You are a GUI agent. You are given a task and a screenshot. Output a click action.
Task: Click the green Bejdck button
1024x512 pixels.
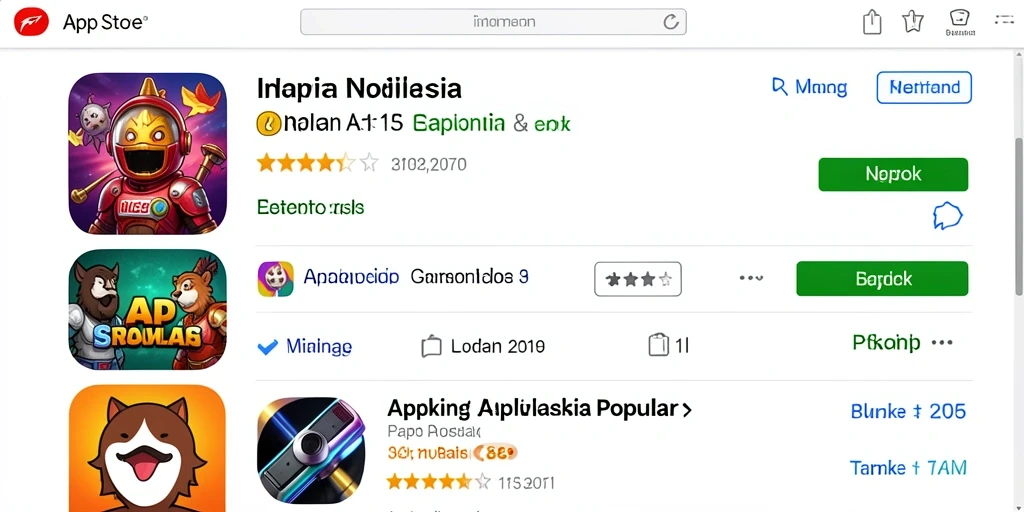(x=882, y=279)
